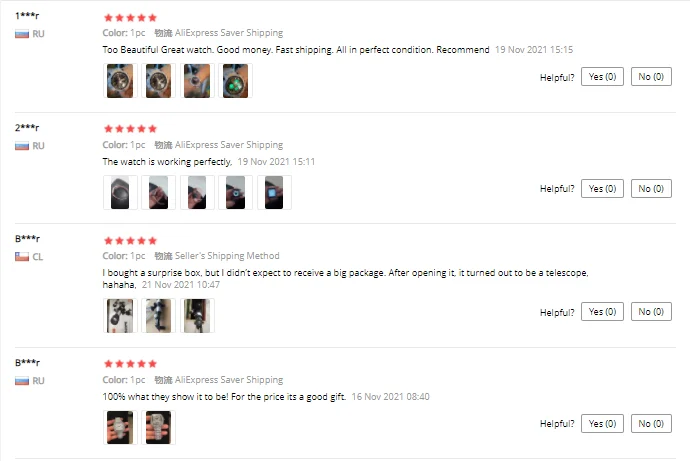This screenshot has width=690, height=461.
Task: Vote Yes on 'watch is working perfectly' review
Action: (x=602, y=189)
